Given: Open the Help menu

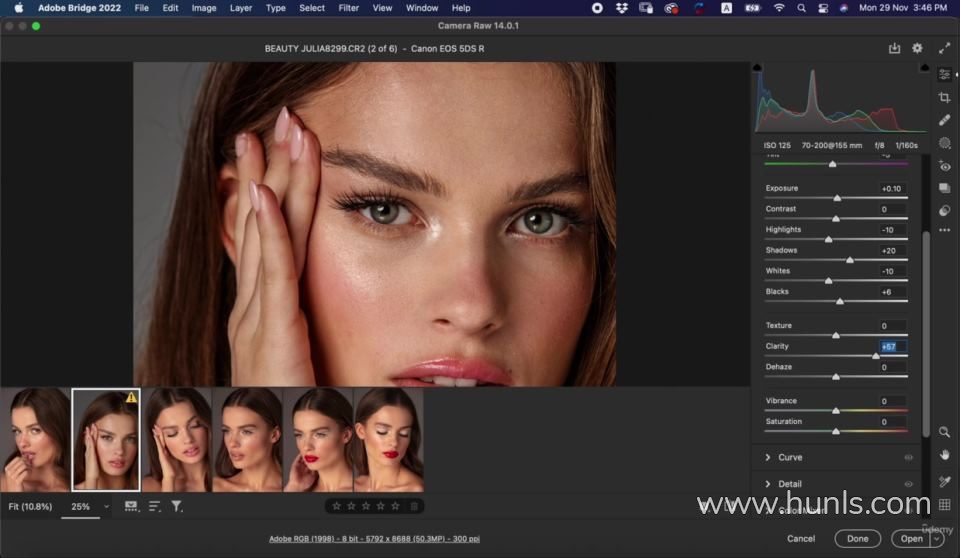Looking at the screenshot, I should click(x=461, y=8).
